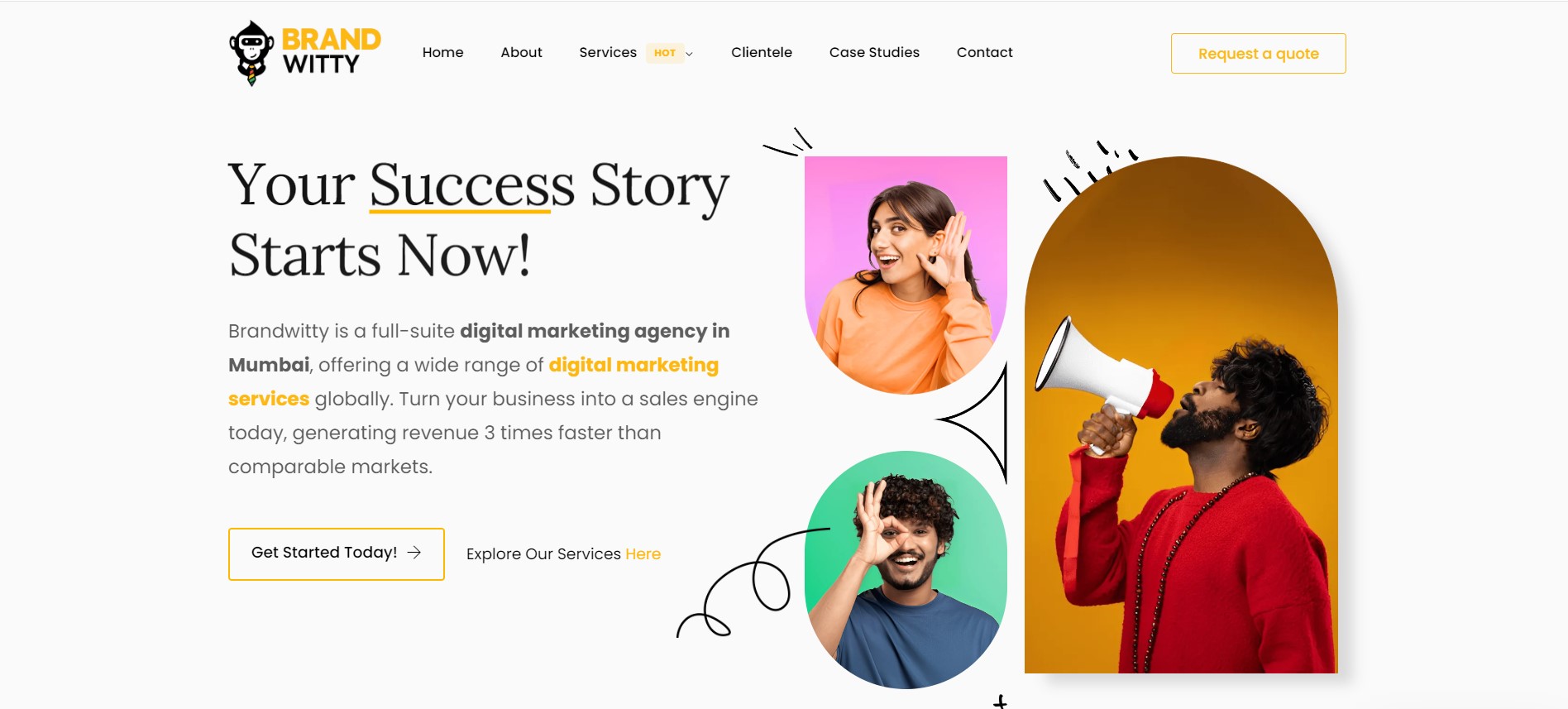Open the Home menu item
The width and height of the screenshot is (1568, 709).
tap(442, 52)
